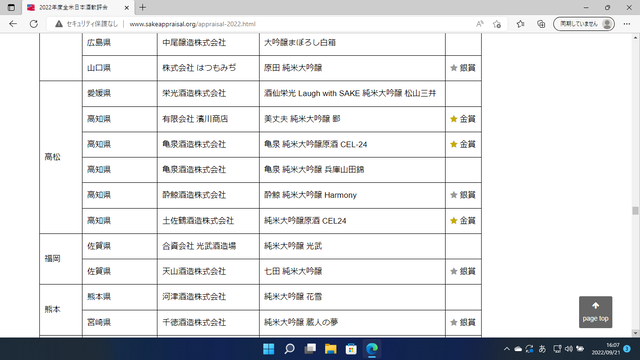This screenshot has height=360, width=640.
Task: Open the volume control tray icon
Action: coord(569,349)
